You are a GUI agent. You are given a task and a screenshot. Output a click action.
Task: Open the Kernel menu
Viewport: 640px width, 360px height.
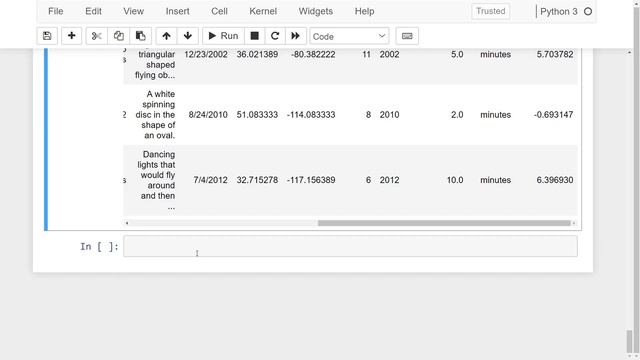(x=263, y=11)
